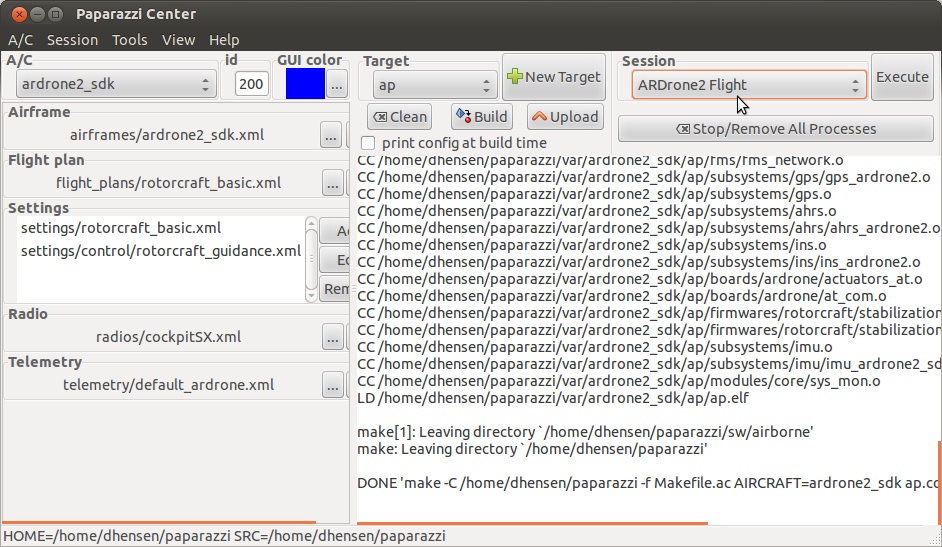Click the DONE make console line

648,483
